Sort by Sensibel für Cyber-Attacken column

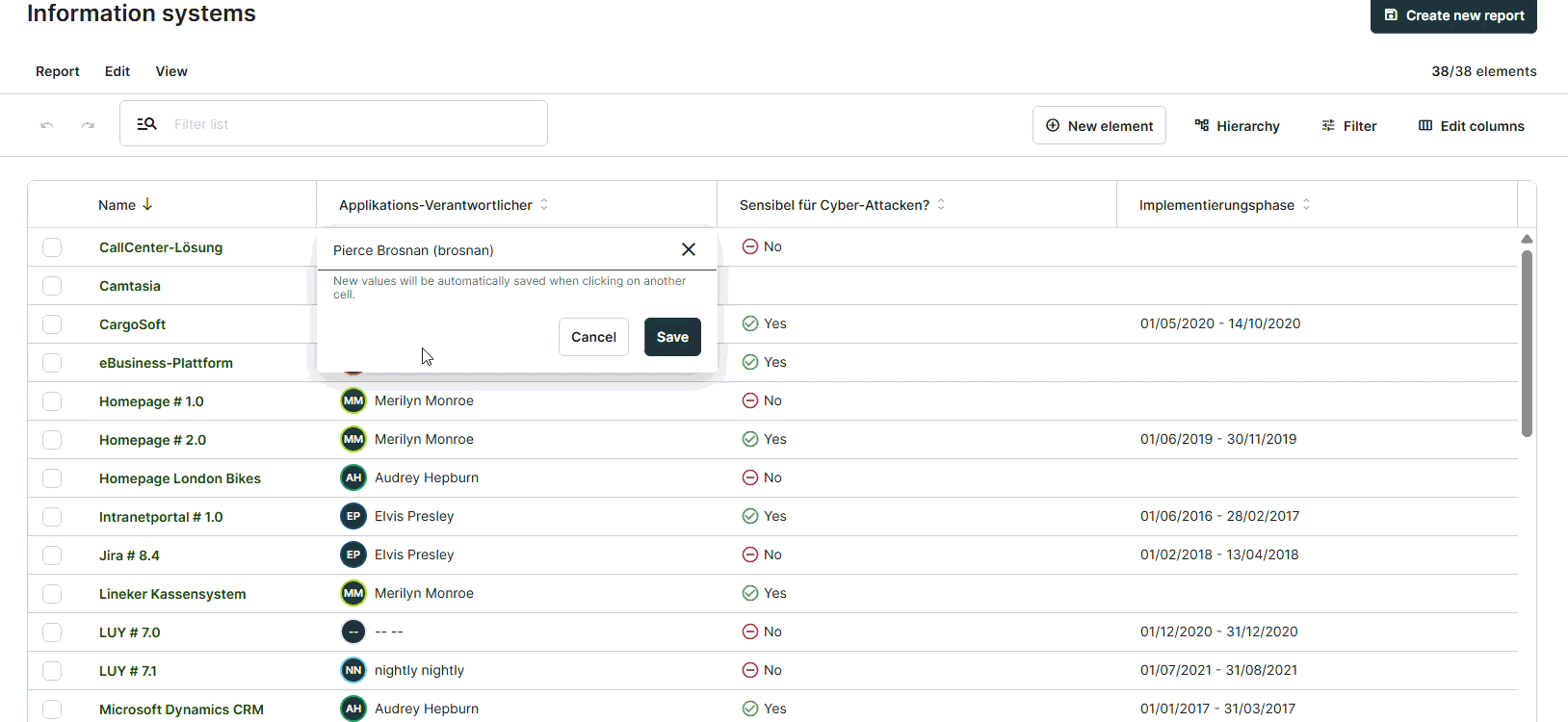(x=842, y=205)
